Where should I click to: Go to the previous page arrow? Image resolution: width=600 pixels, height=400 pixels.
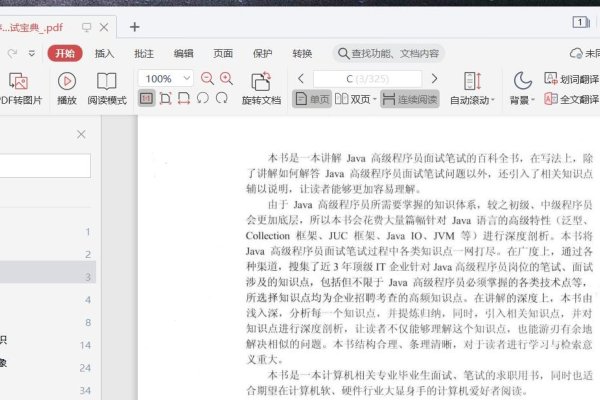[x=301, y=79]
